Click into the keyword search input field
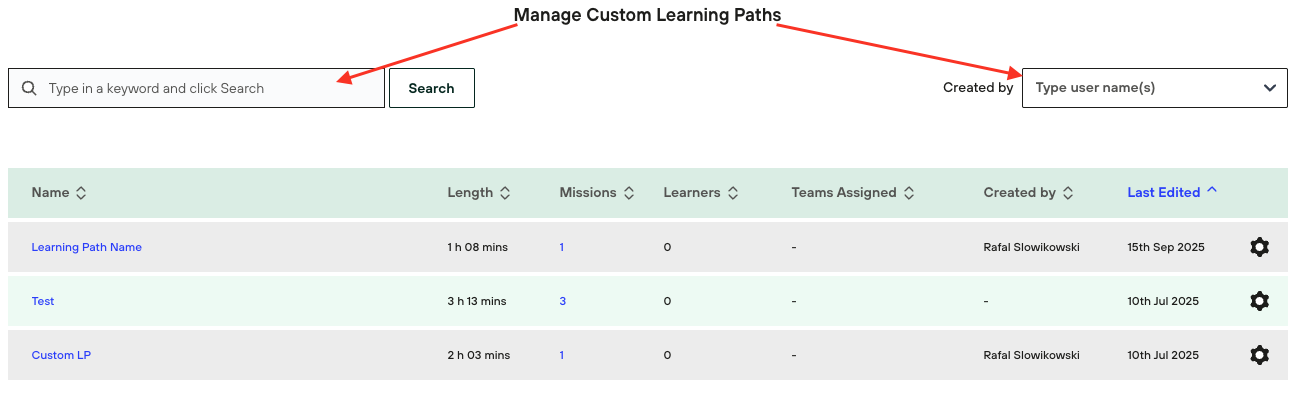 coord(196,88)
